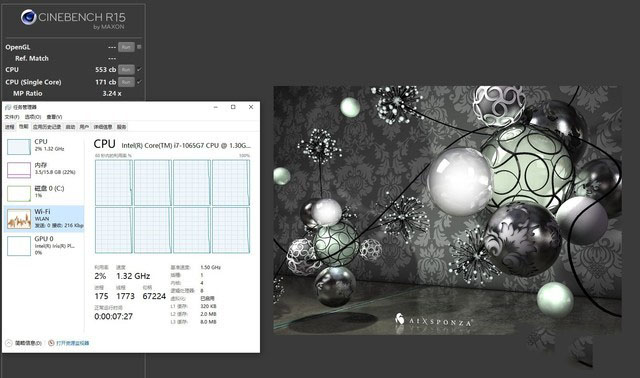Image resolution: width=640 pixels, height=378 pixels.
Task: Click the '1773' thread count value
Action: 125,296
